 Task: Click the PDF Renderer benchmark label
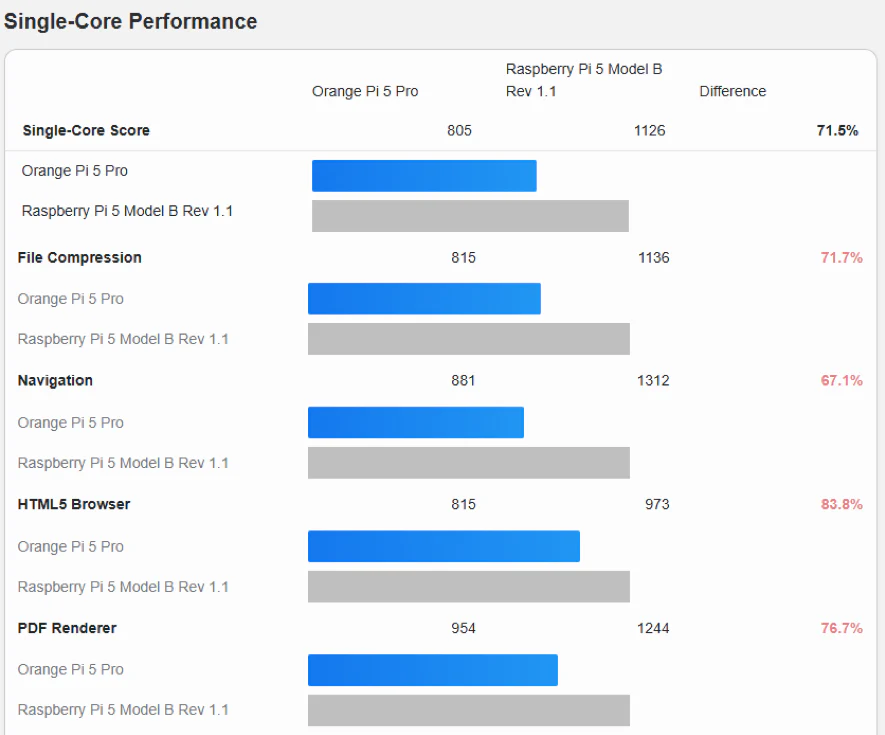[x=67, y=628]
